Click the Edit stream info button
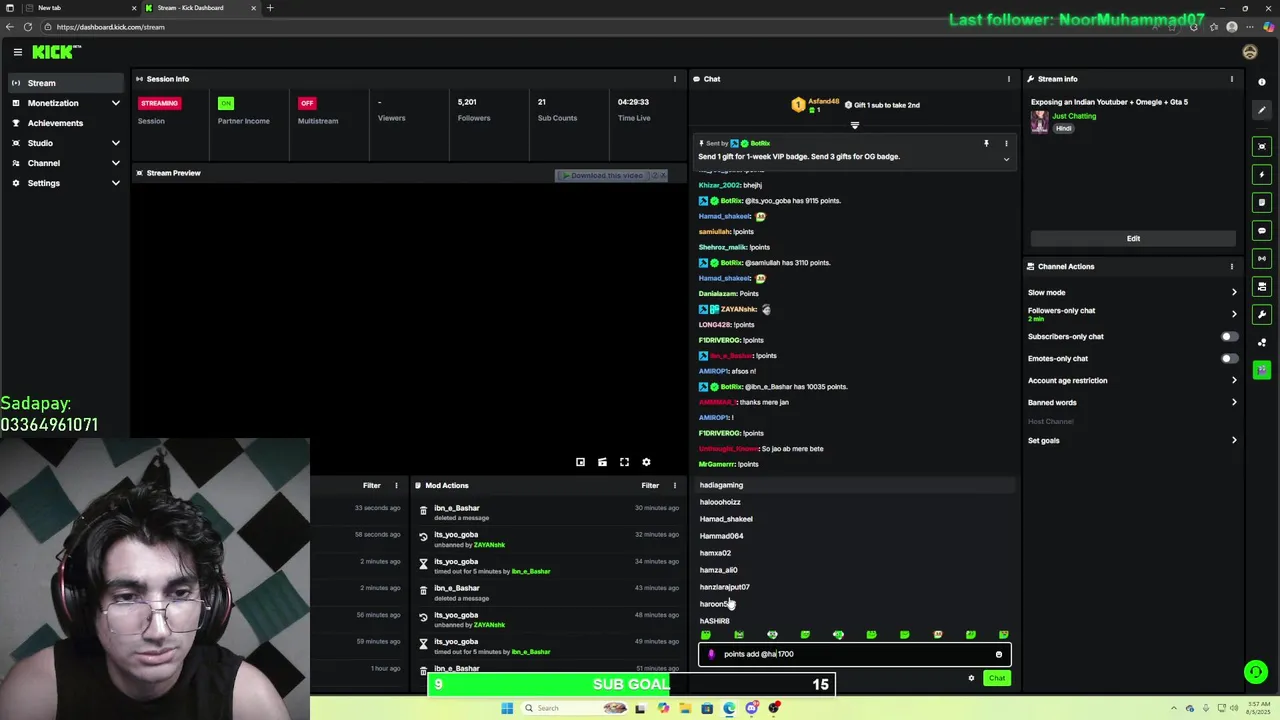The width and height of the screenshot is (1280, 720). [1133, 238]
